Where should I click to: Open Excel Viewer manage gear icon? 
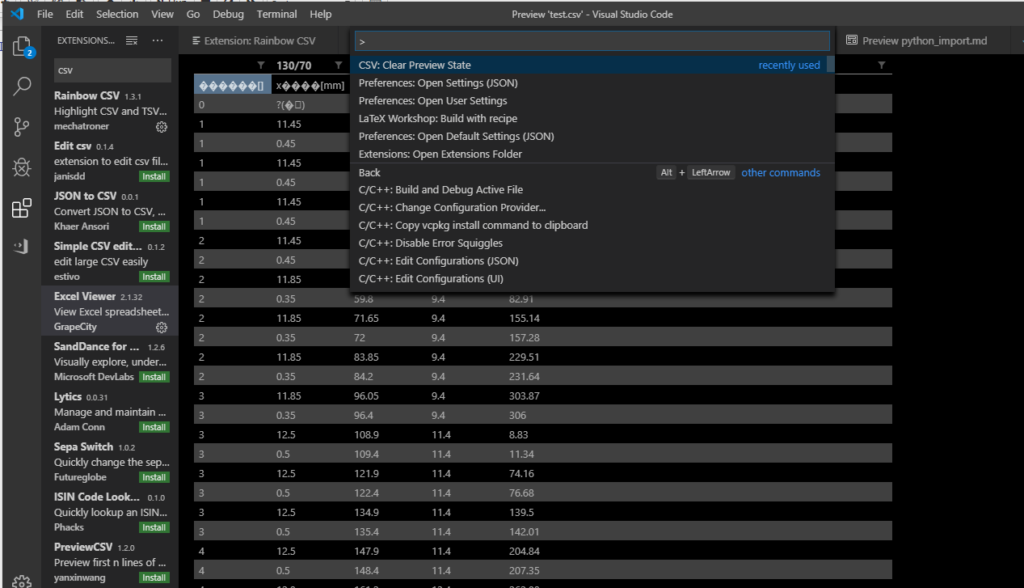click(x=161, y=327)
